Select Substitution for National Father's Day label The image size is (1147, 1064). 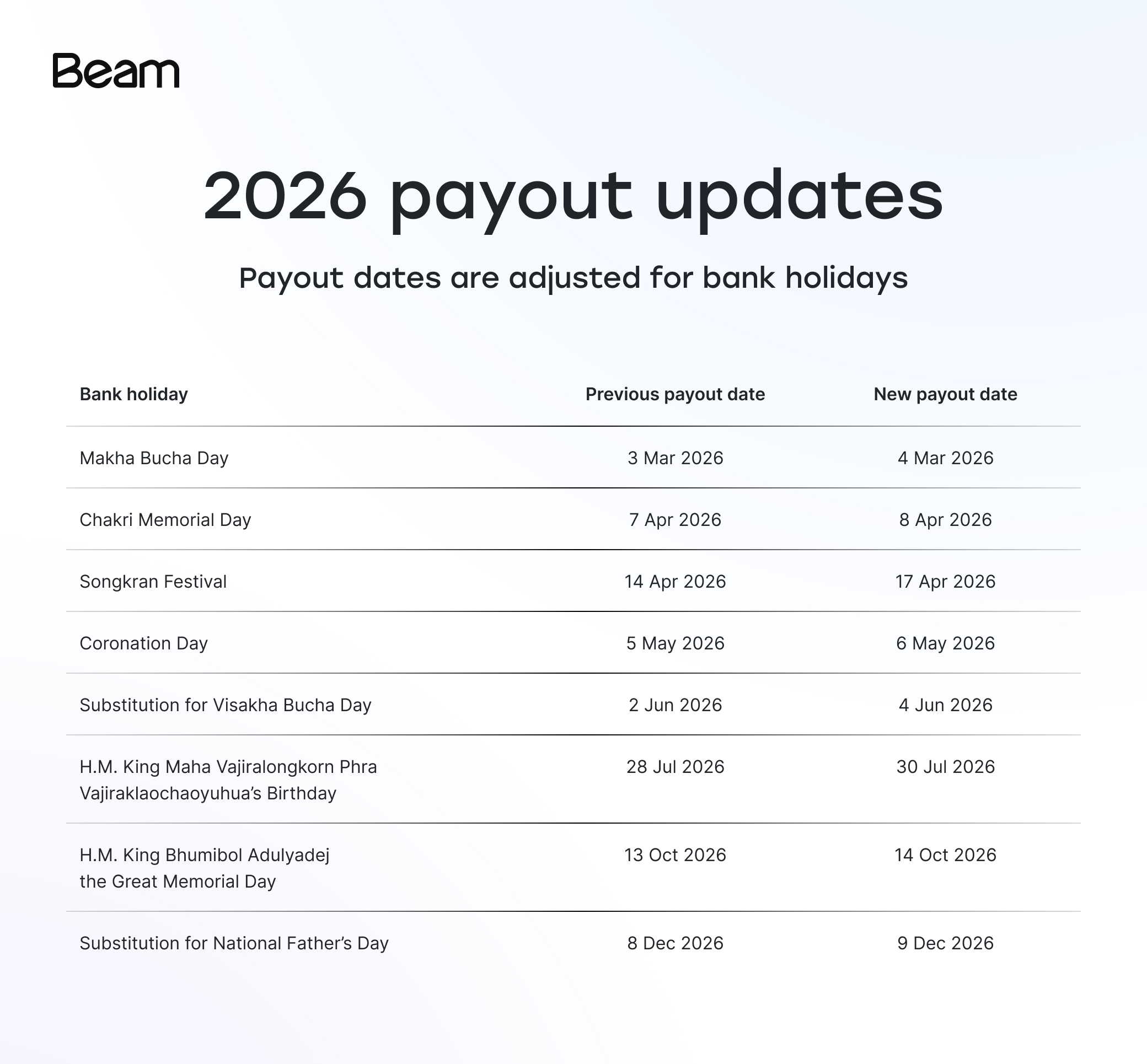234,943
